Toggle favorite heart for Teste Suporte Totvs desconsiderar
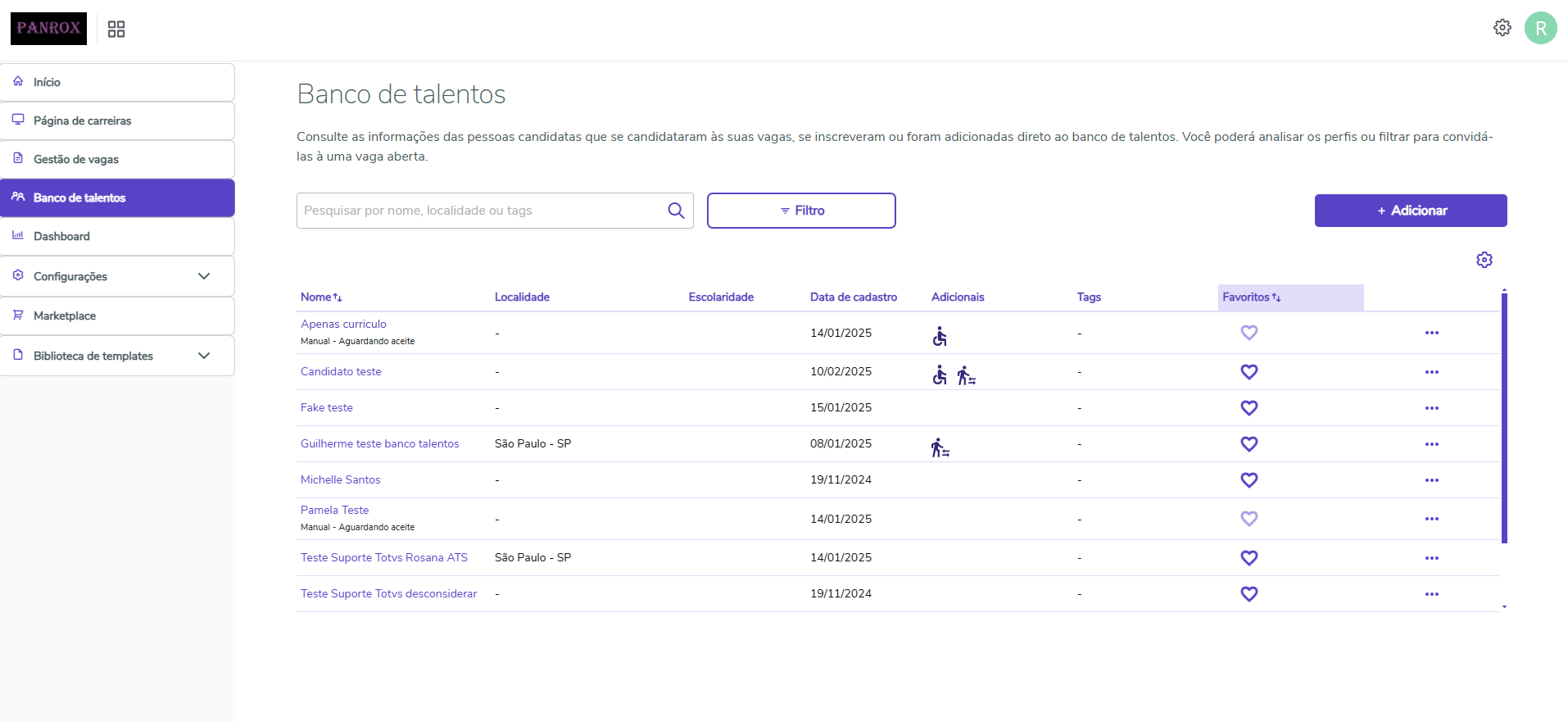The image size is (1568, 722). tap(1249, 594)
